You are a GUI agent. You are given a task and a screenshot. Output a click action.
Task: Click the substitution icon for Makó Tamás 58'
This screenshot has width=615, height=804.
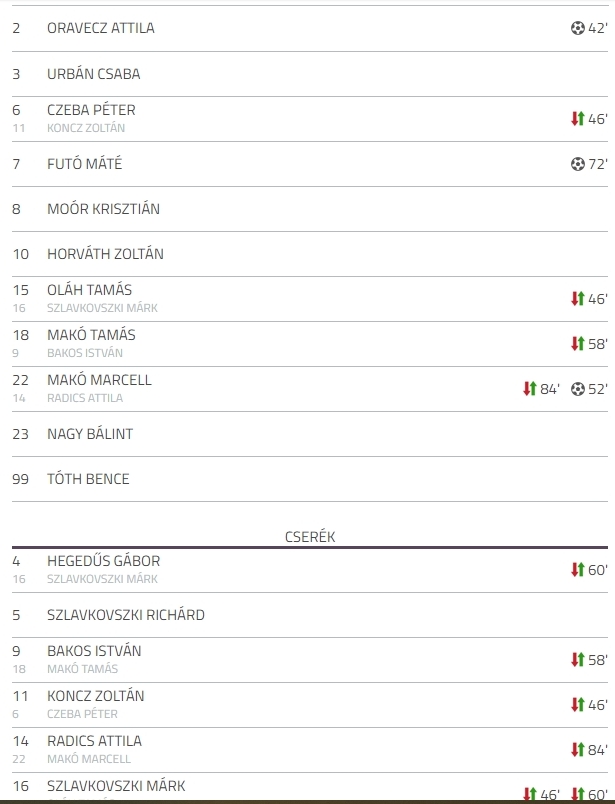coord(578,344)
